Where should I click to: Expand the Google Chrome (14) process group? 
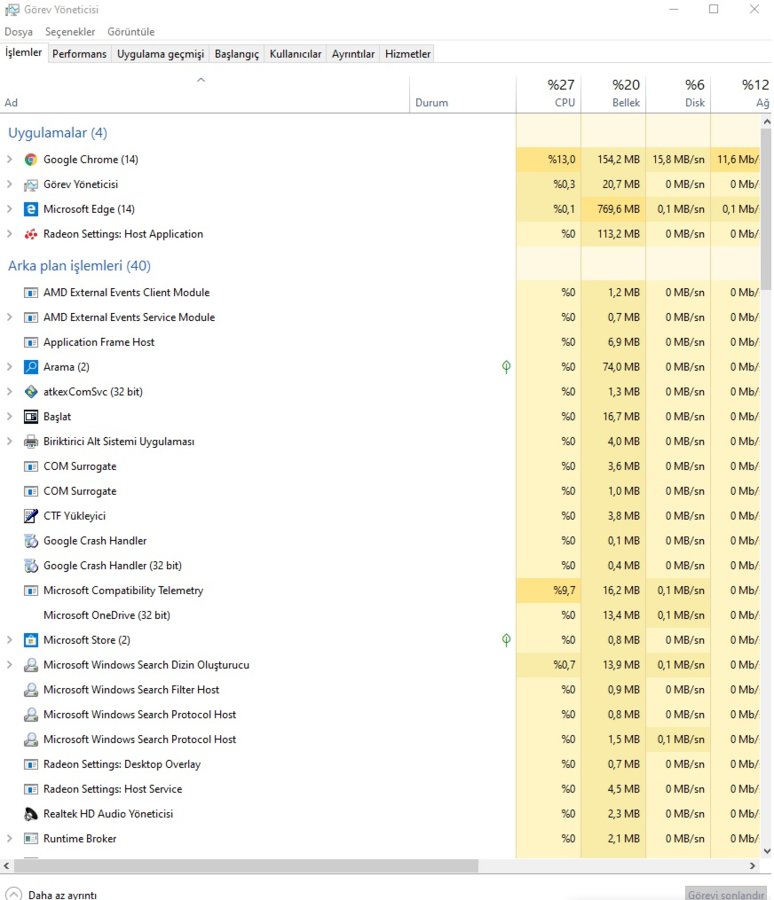[9, 159]
